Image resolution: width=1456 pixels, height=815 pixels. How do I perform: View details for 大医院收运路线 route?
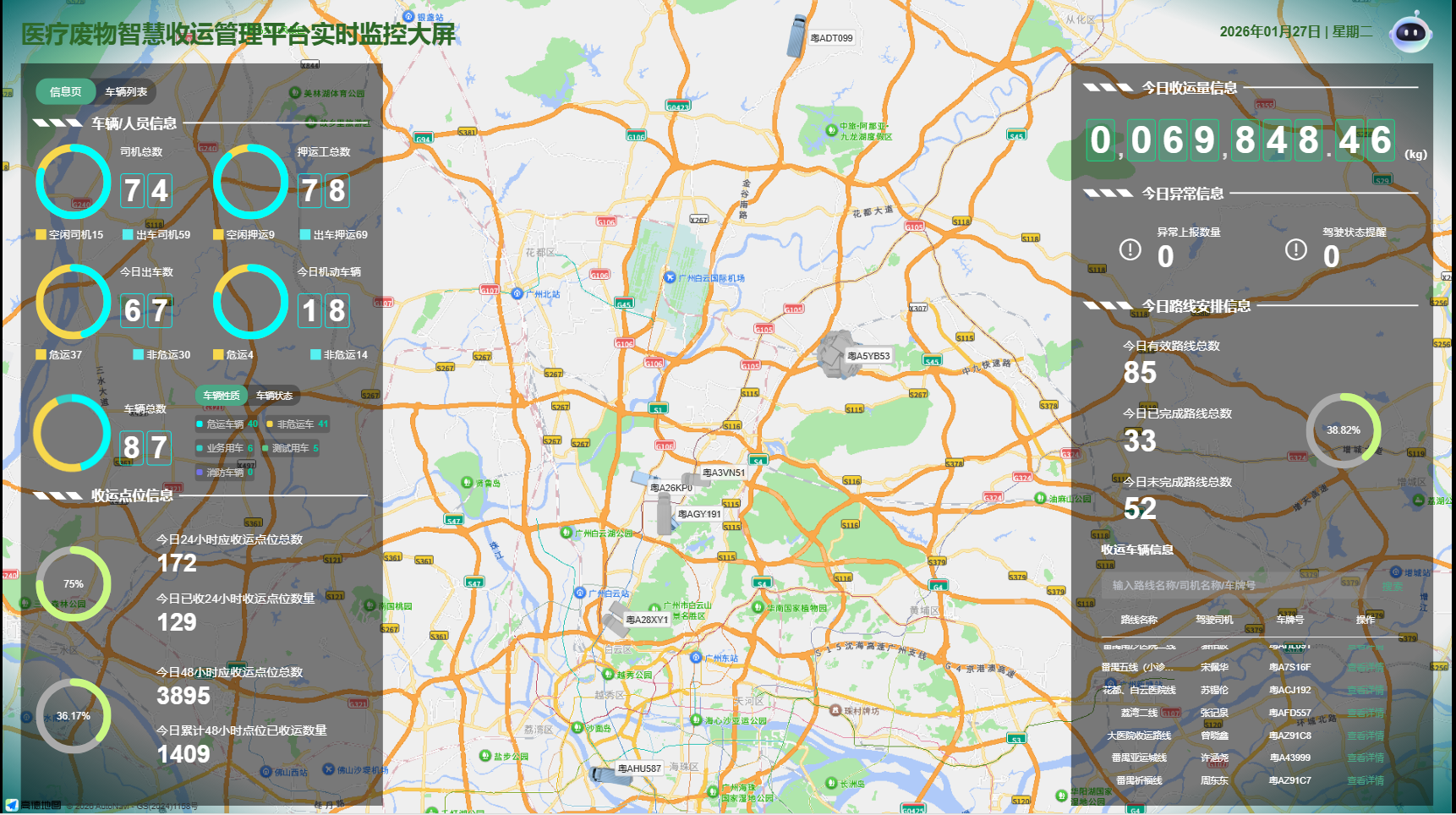tap(1366, 736)
